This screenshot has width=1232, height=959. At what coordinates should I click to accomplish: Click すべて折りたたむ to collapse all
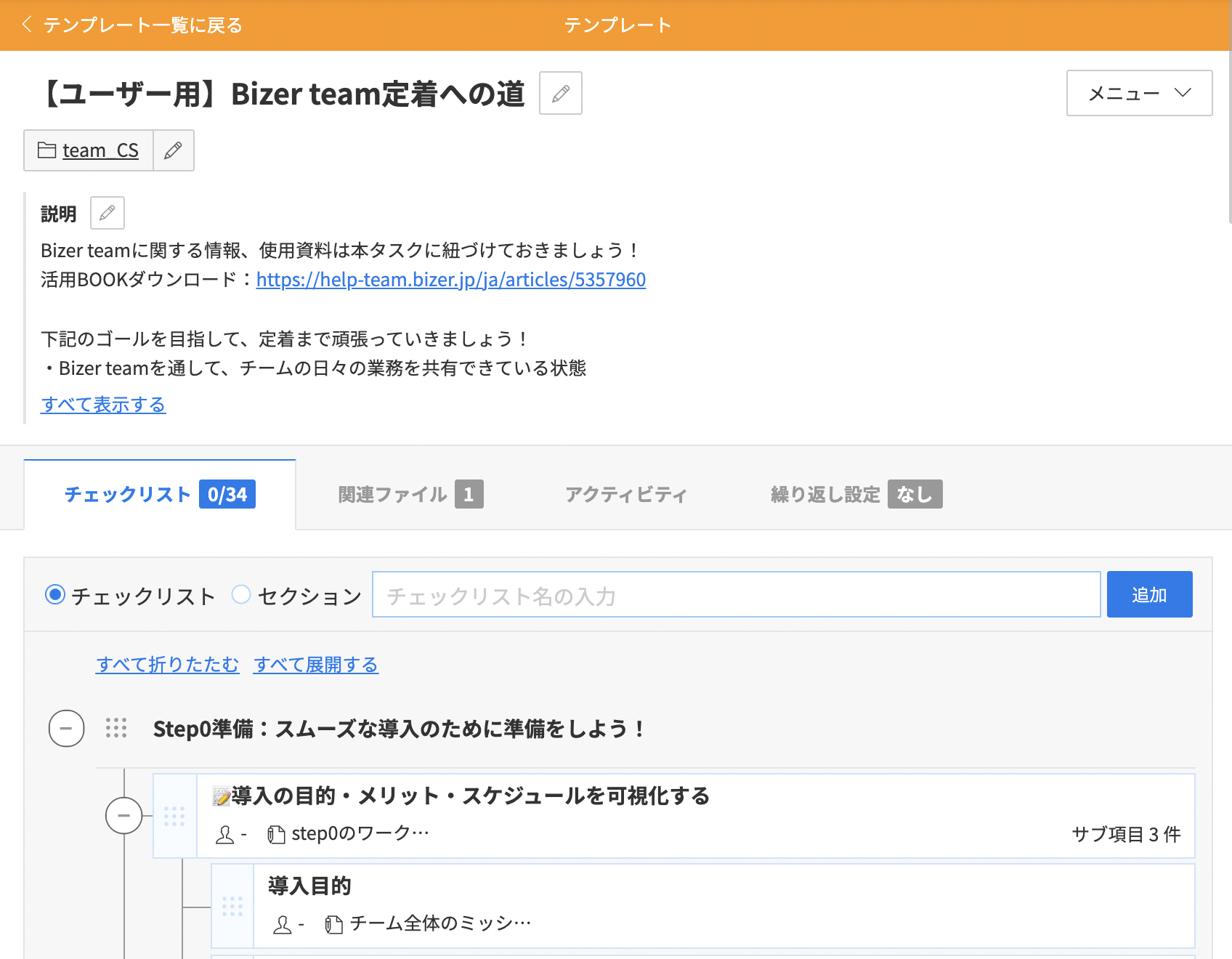coord(167,664)
